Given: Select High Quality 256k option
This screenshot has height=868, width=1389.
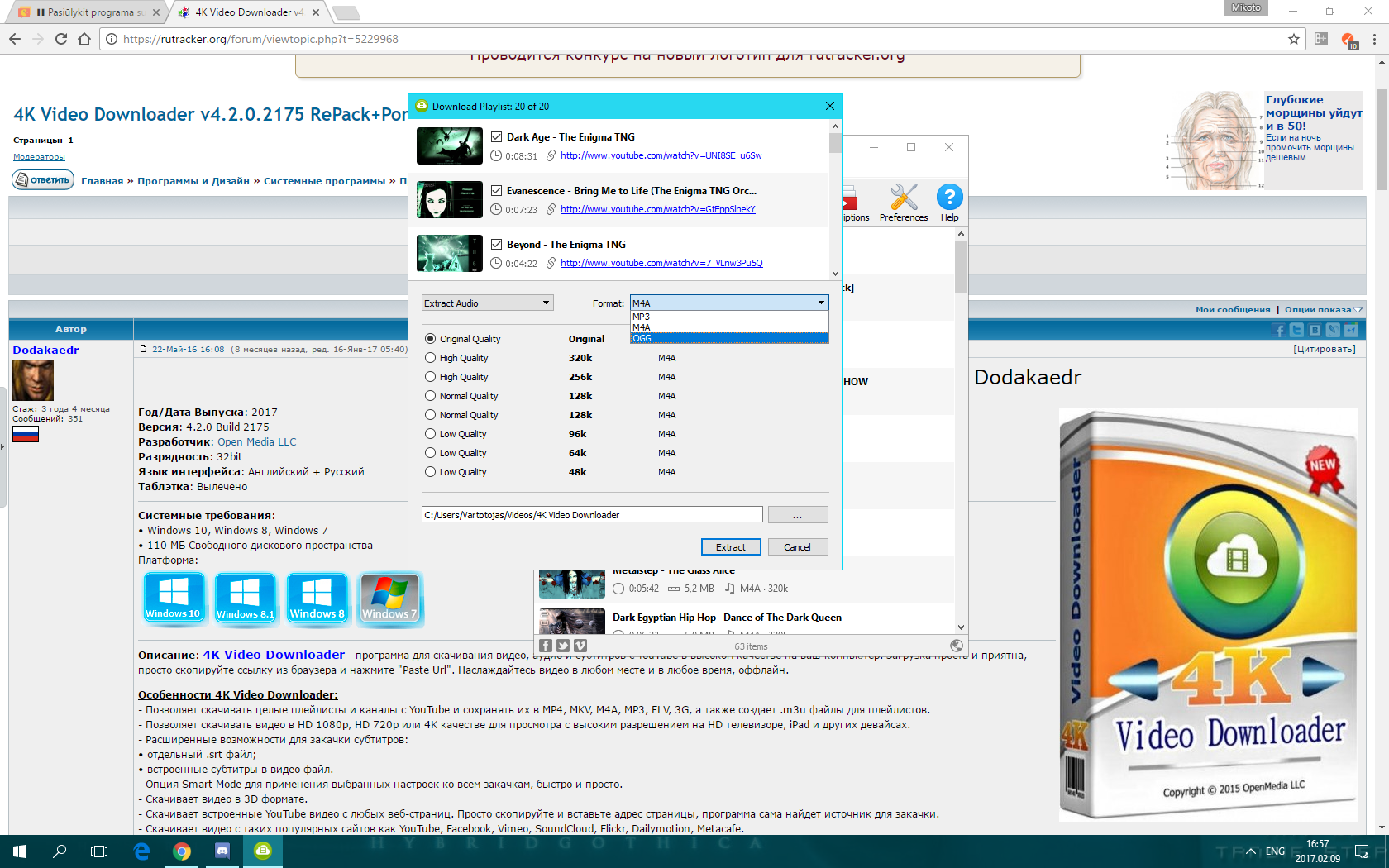Looking at the screenshot, I should click(430, 377).
